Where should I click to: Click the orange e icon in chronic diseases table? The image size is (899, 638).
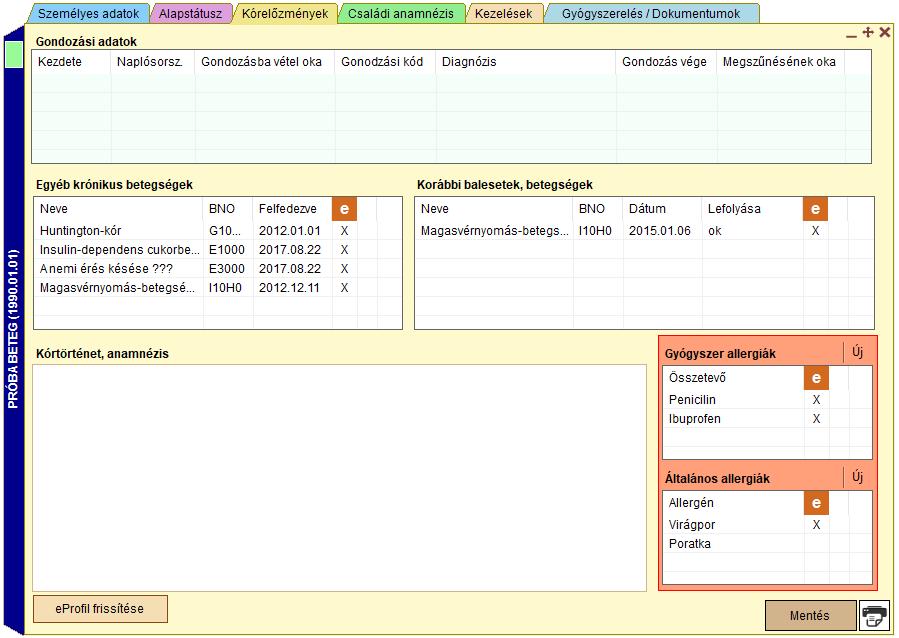344,209
